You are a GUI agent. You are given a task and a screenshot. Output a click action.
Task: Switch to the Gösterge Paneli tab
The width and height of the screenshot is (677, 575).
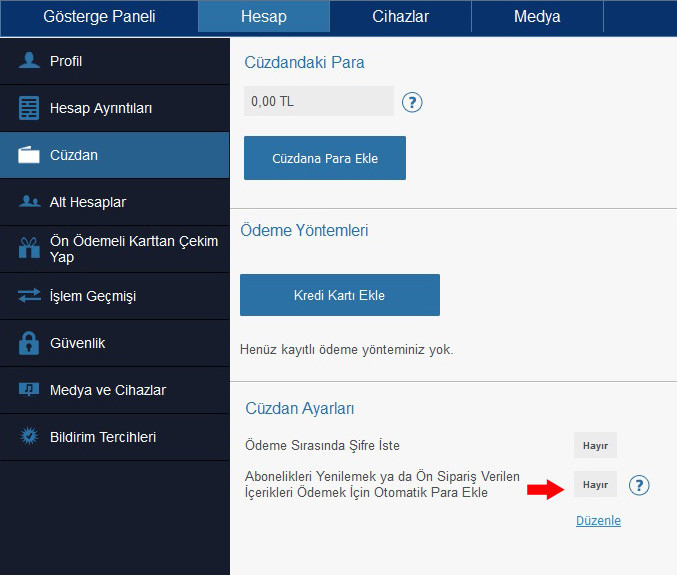[99, 16]
